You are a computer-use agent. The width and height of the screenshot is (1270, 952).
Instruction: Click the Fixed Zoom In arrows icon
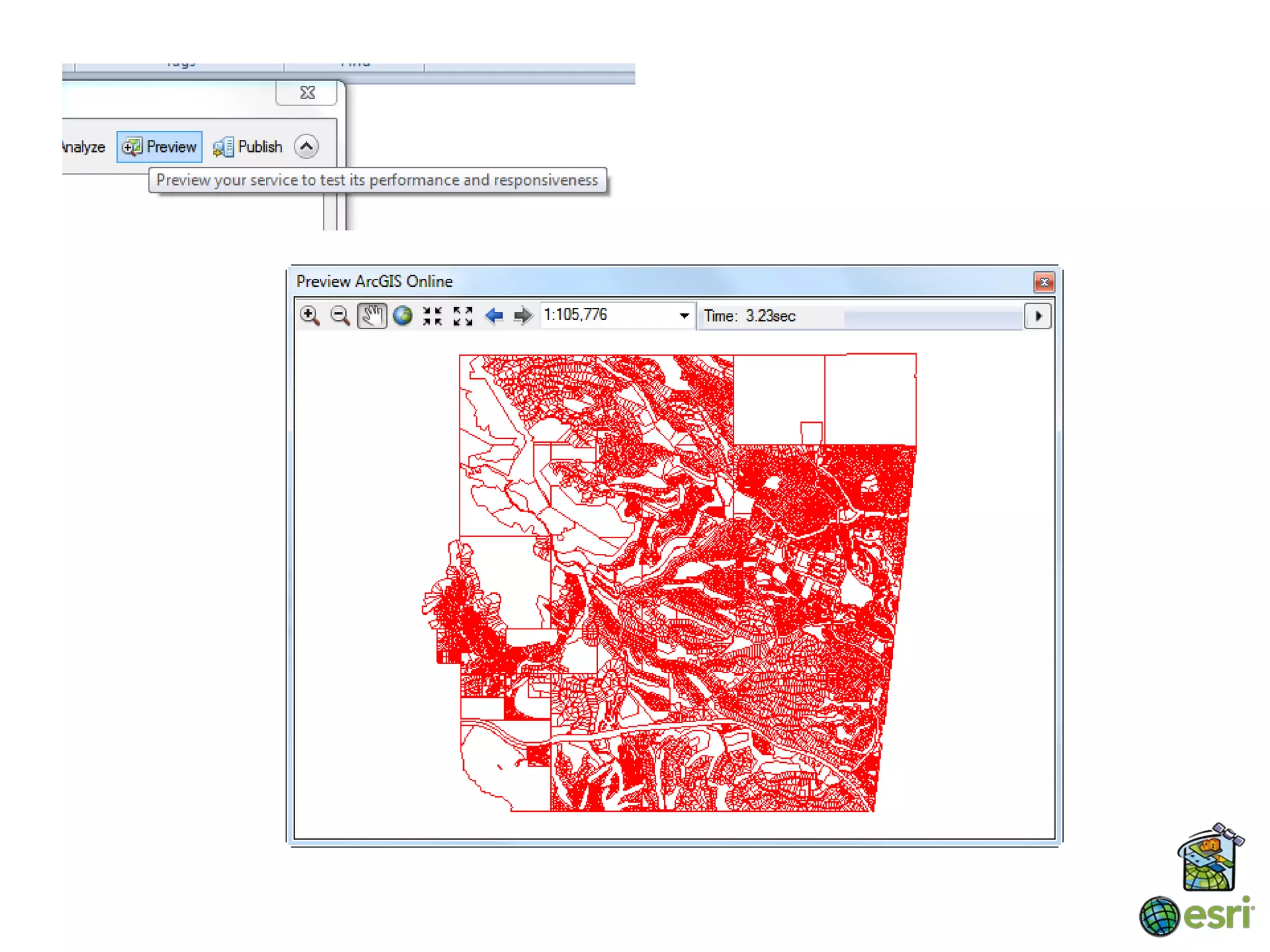(432, 315)
